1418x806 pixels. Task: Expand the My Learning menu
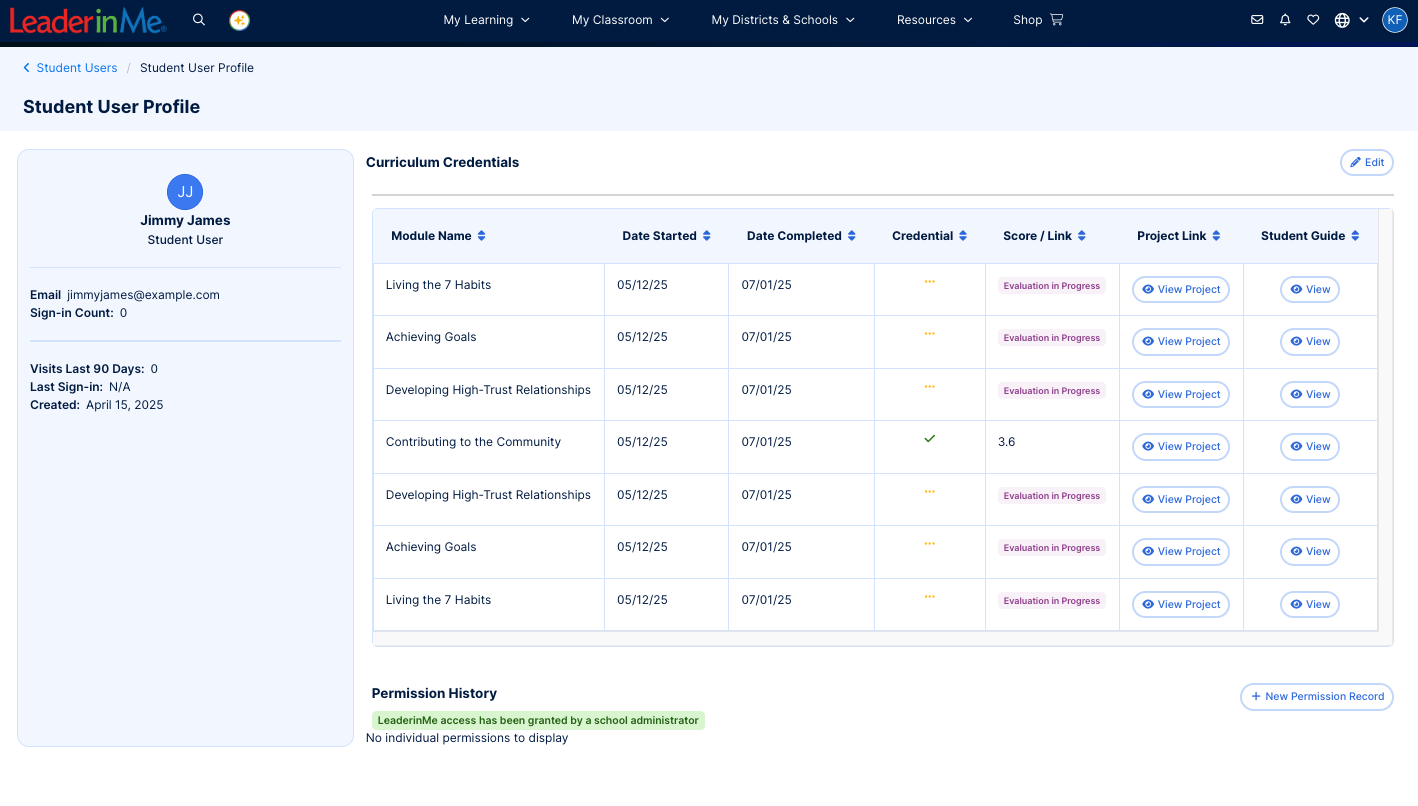(487, 20)
